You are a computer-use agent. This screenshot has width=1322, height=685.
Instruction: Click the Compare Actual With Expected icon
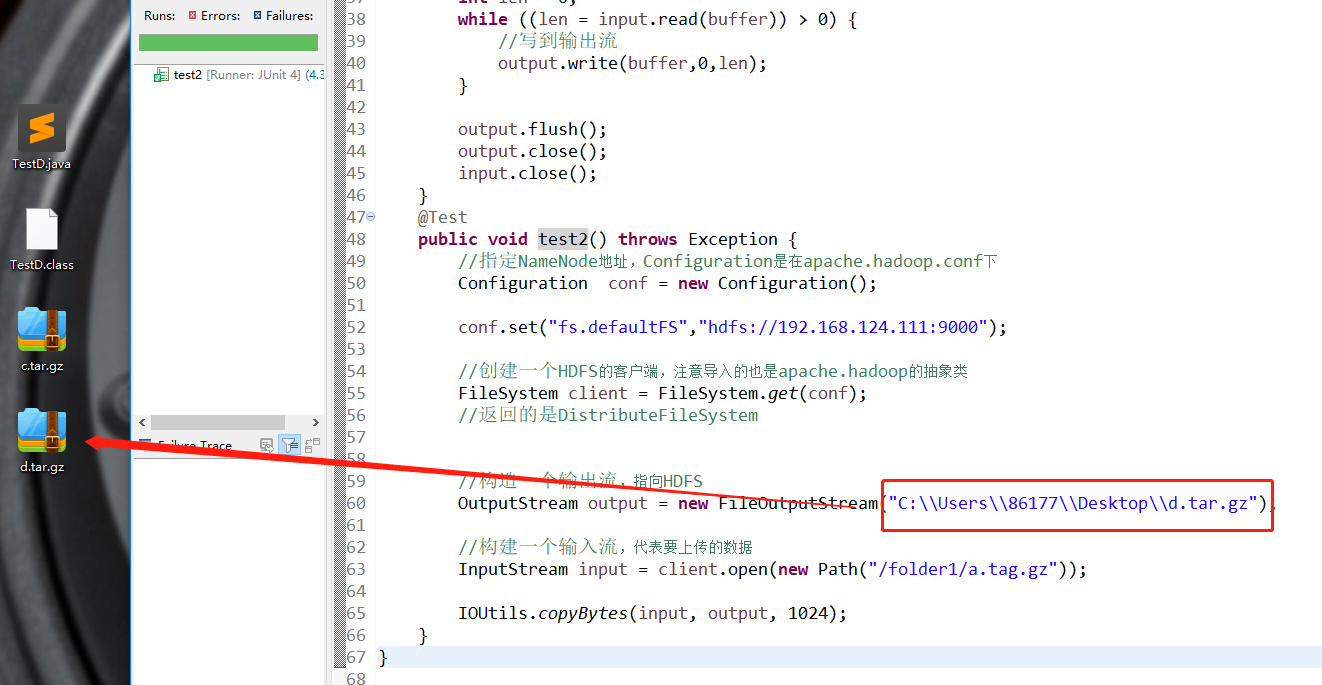pyautogui.click(x=313, y=445)
